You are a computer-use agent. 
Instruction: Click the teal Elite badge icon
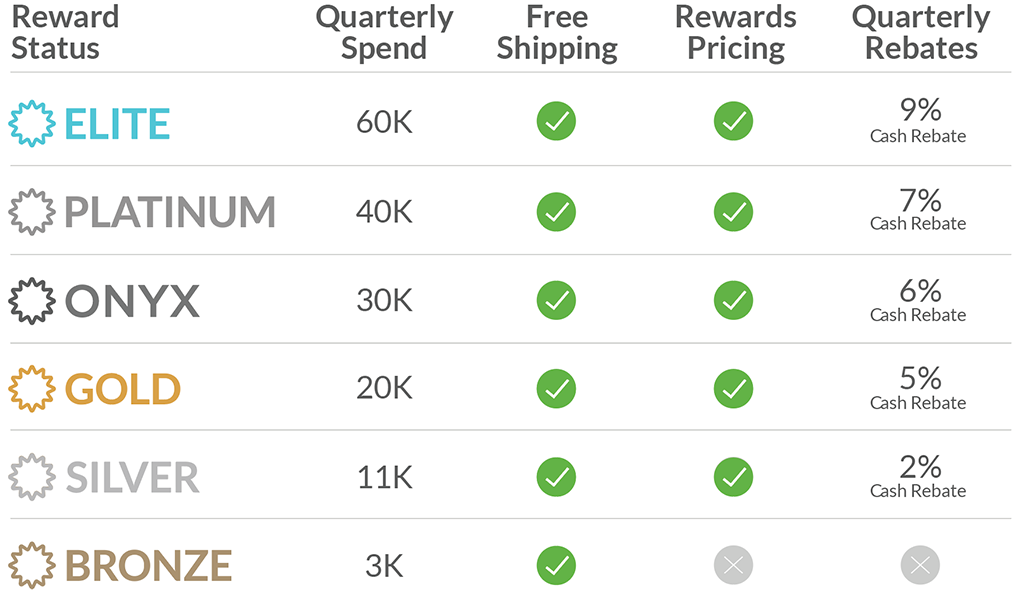32,123
